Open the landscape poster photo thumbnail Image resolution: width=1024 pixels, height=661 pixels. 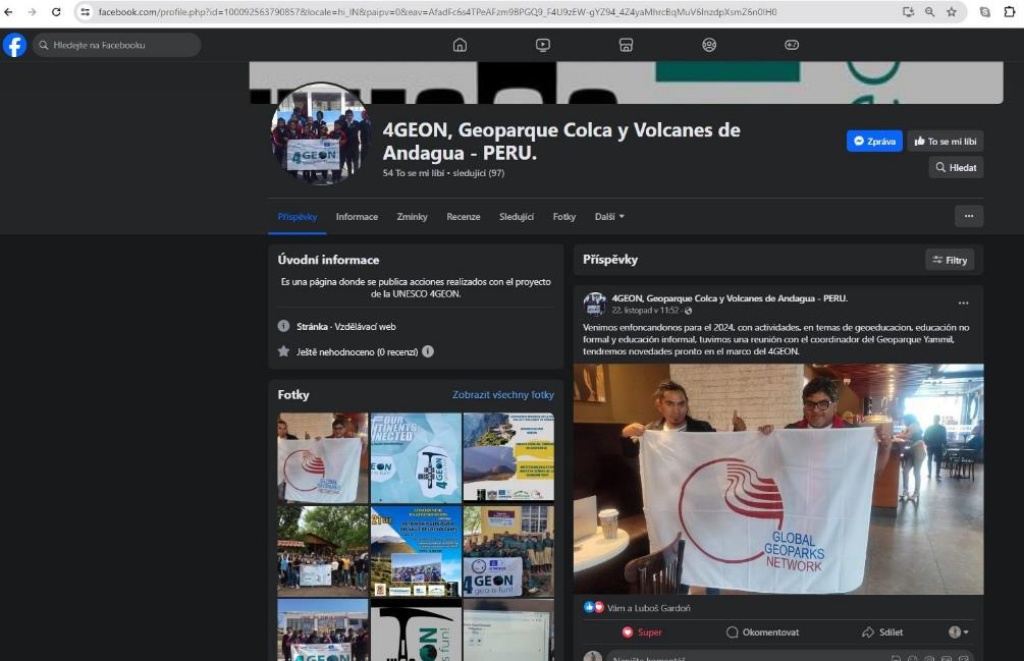tap(509, 458)
